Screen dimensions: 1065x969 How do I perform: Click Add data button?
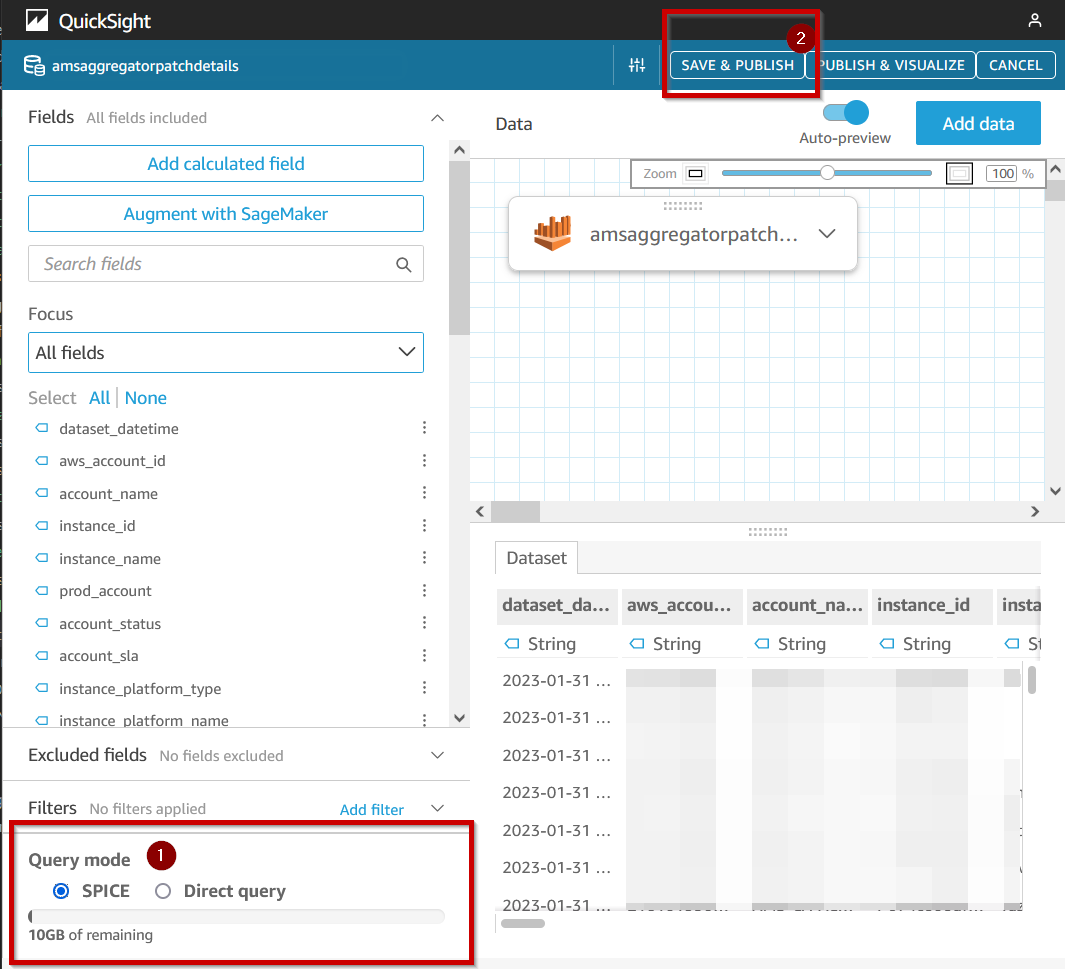978,123
